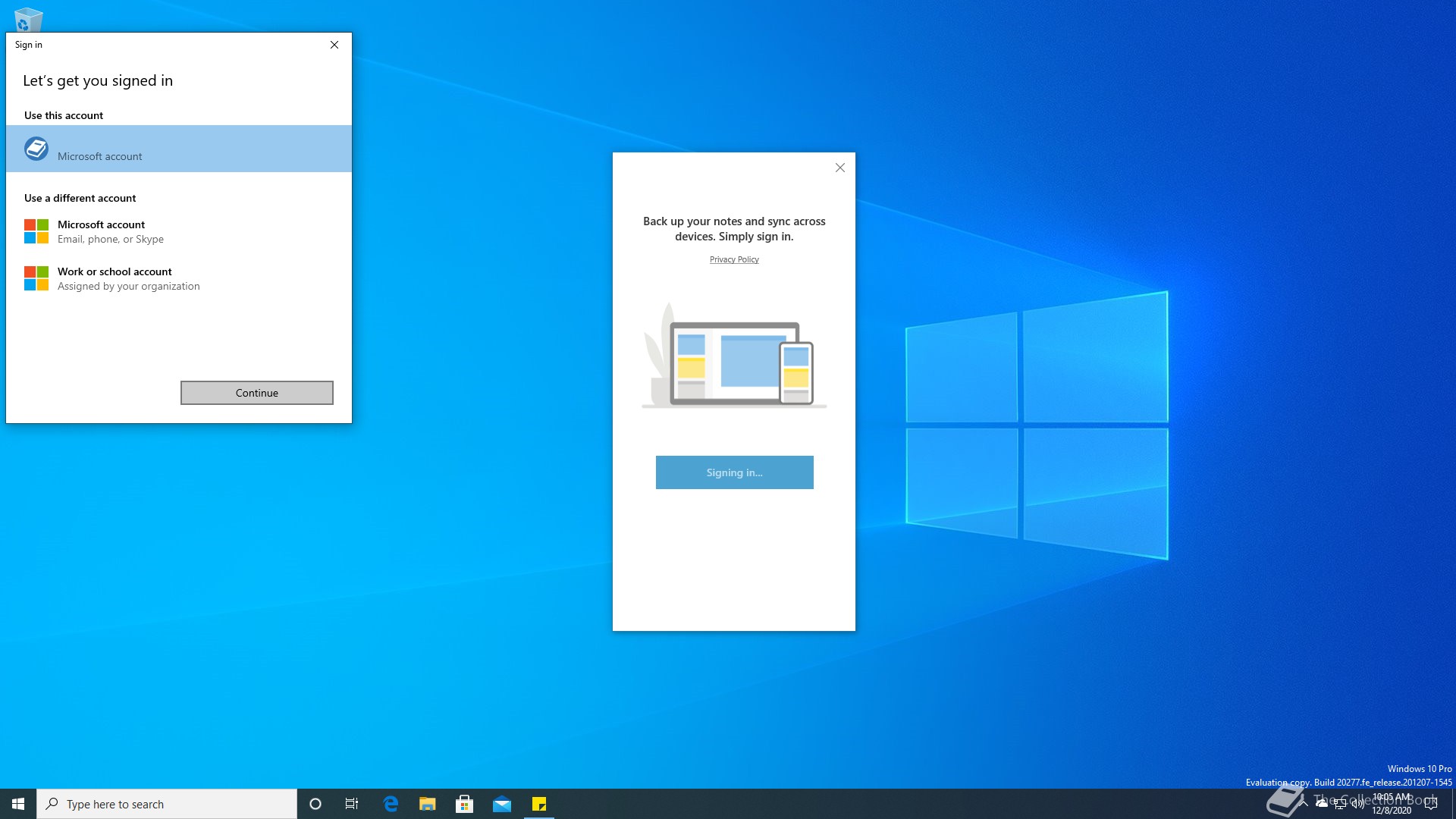Expand the hidden tray icons chevron
The width and height of the screenshot is (1456, 819).
1304,804
